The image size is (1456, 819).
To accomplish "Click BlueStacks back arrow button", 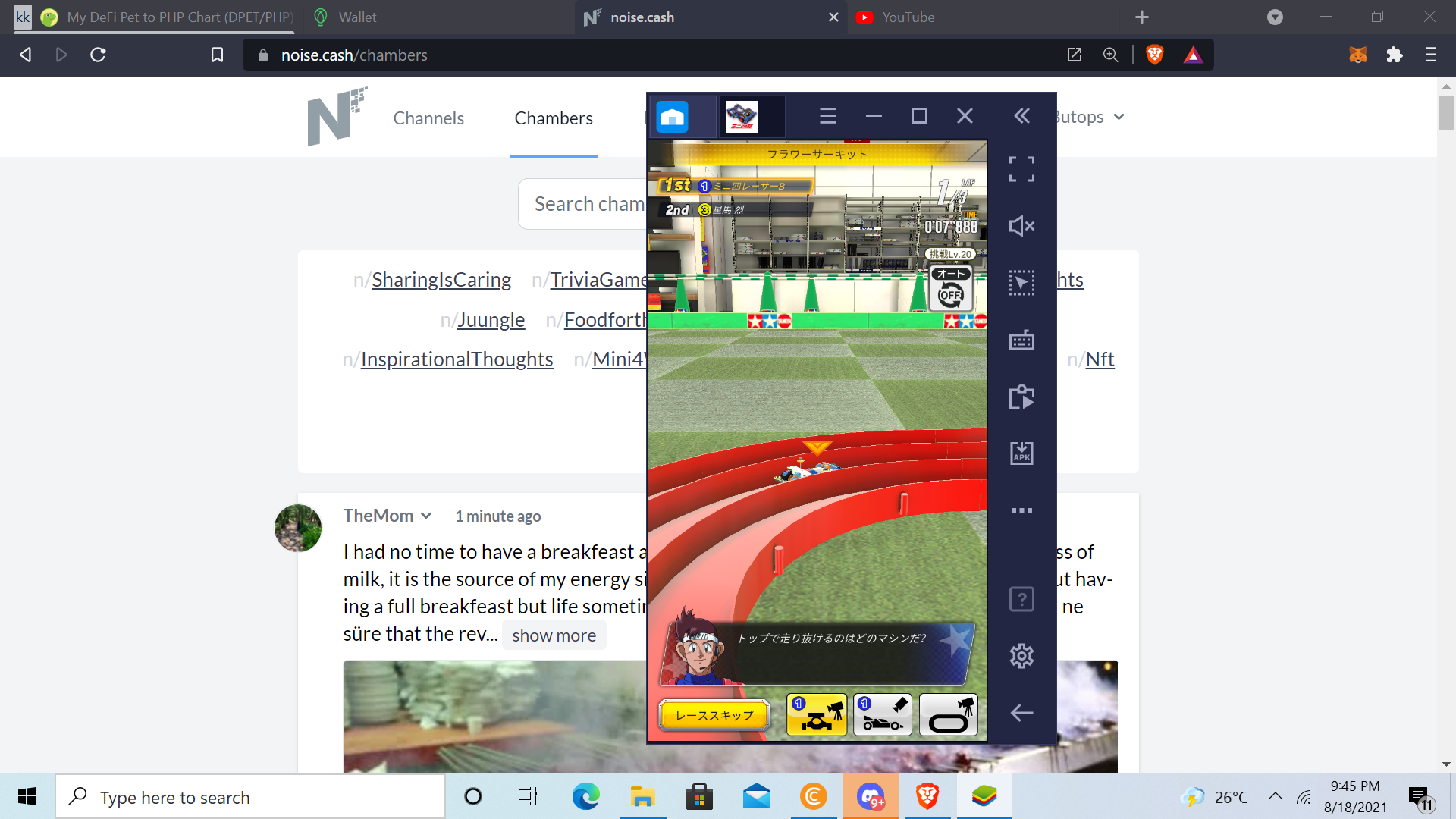I will 1021,713.
